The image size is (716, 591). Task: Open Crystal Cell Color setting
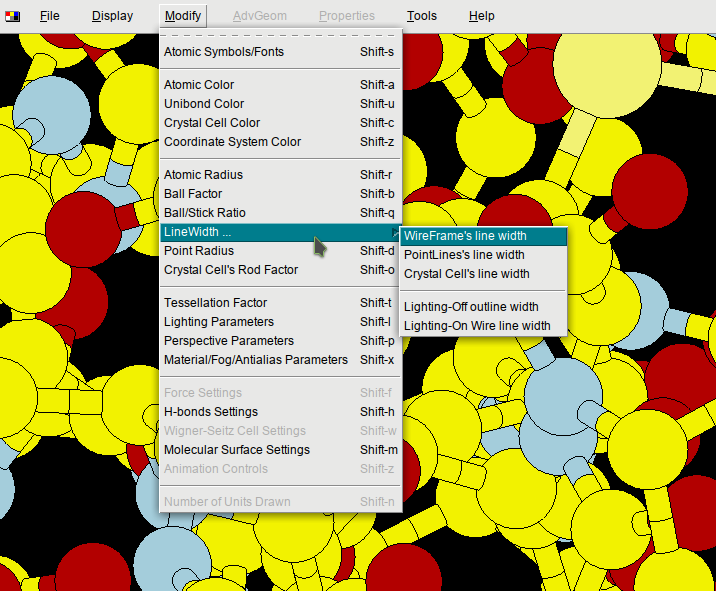click(280, 123)
